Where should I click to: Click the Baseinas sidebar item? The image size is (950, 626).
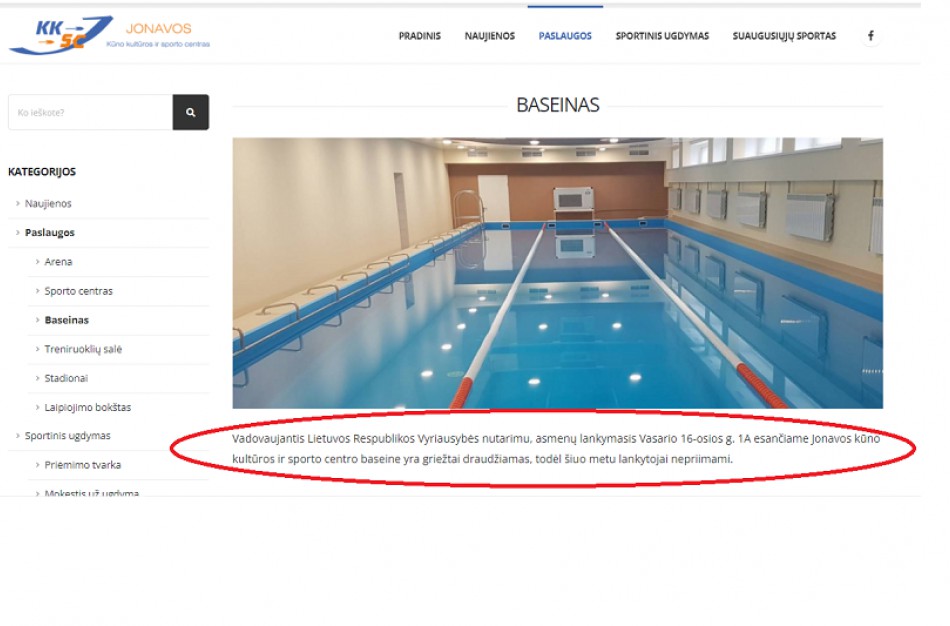click(66, 320)
